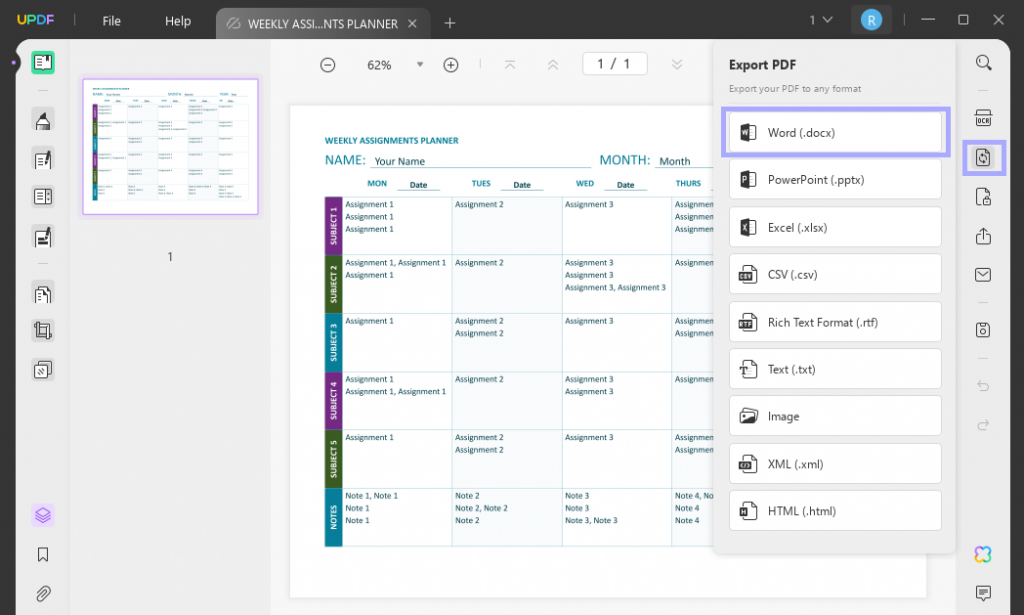Expand the window count dropdown
1024x615 pixels.
pos(820,20)
